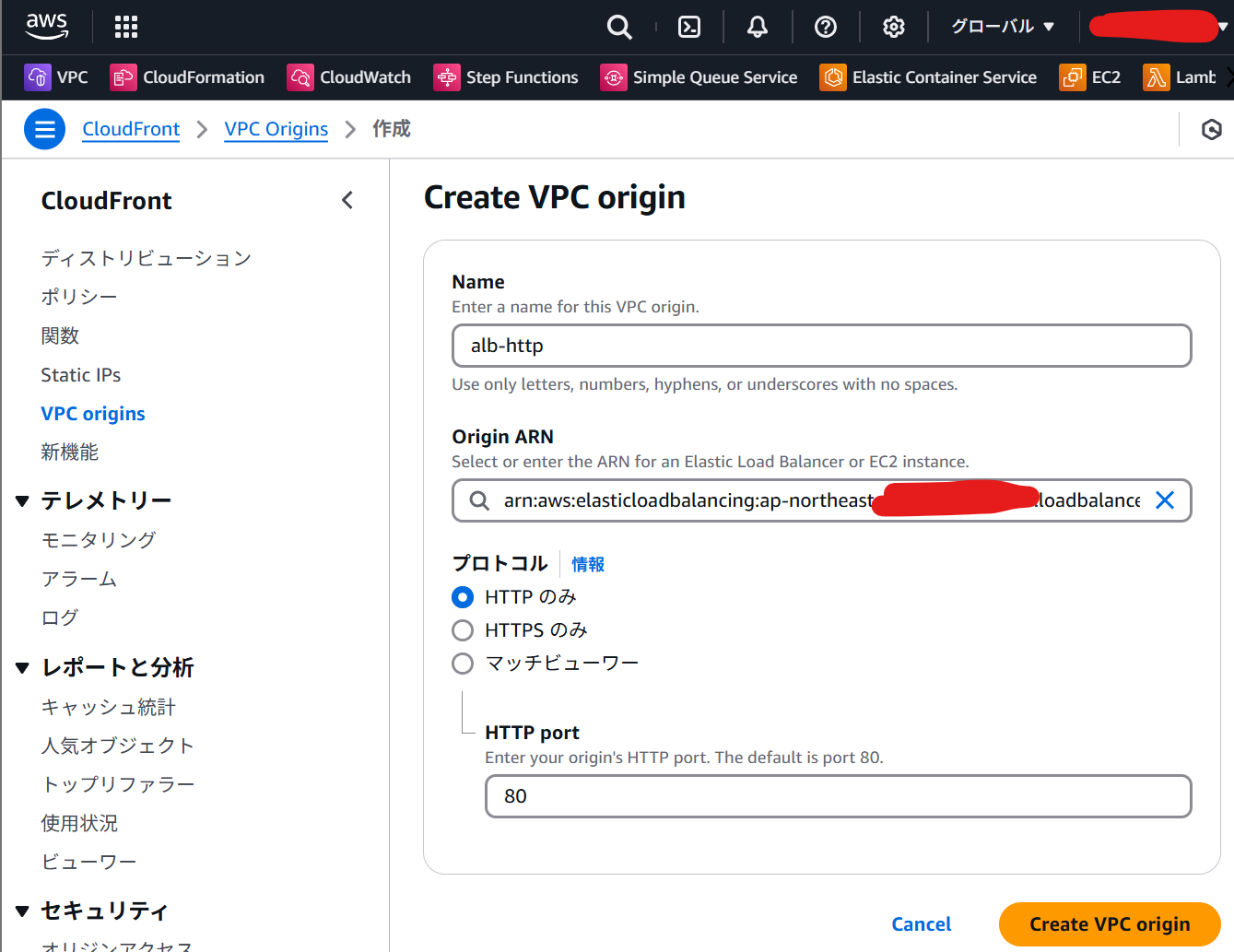Launch CloudShell terminal icon

point(689,27)
